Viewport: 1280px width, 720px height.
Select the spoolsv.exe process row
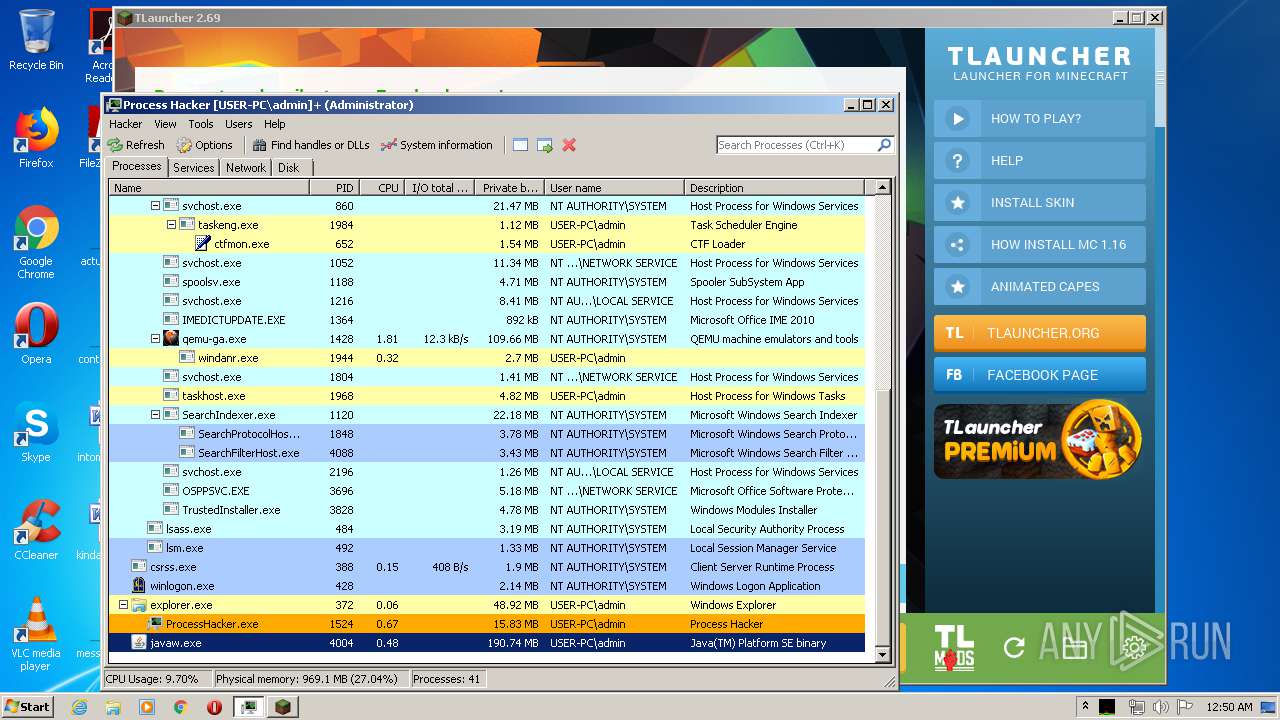point(487,282)
